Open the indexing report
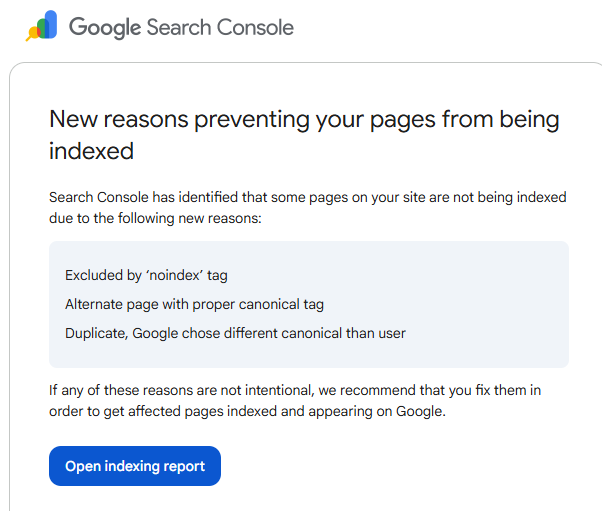The image size is (602, 511). click(135, 466)
